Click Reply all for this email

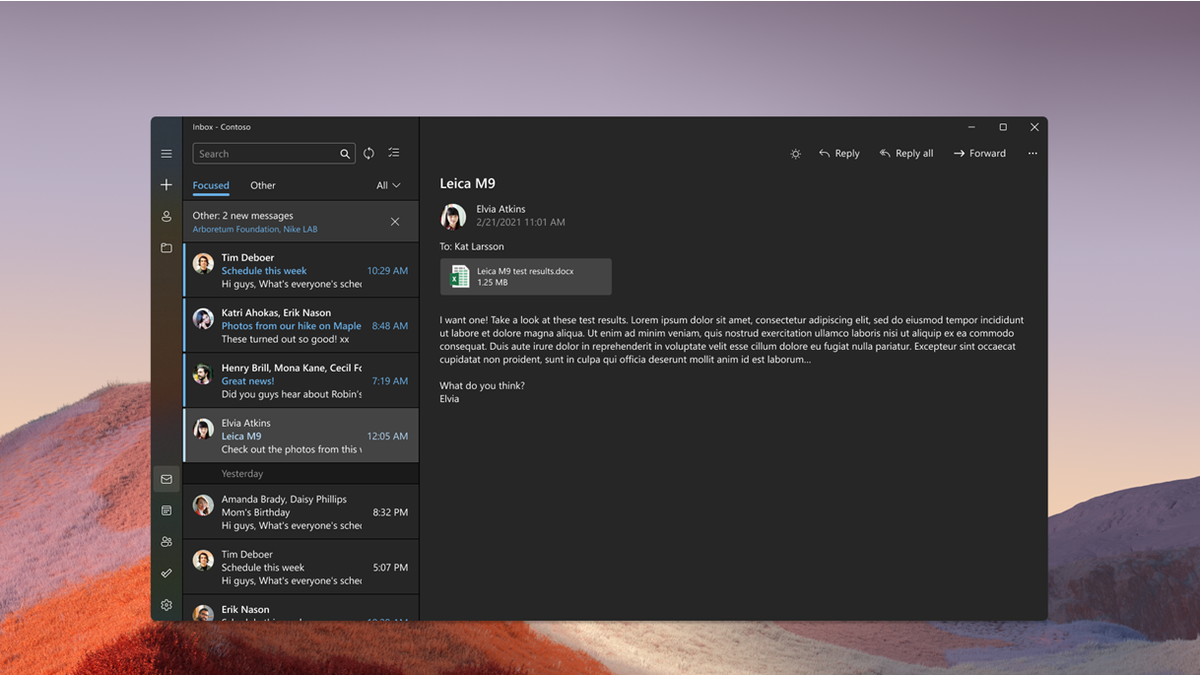[906, 153]
